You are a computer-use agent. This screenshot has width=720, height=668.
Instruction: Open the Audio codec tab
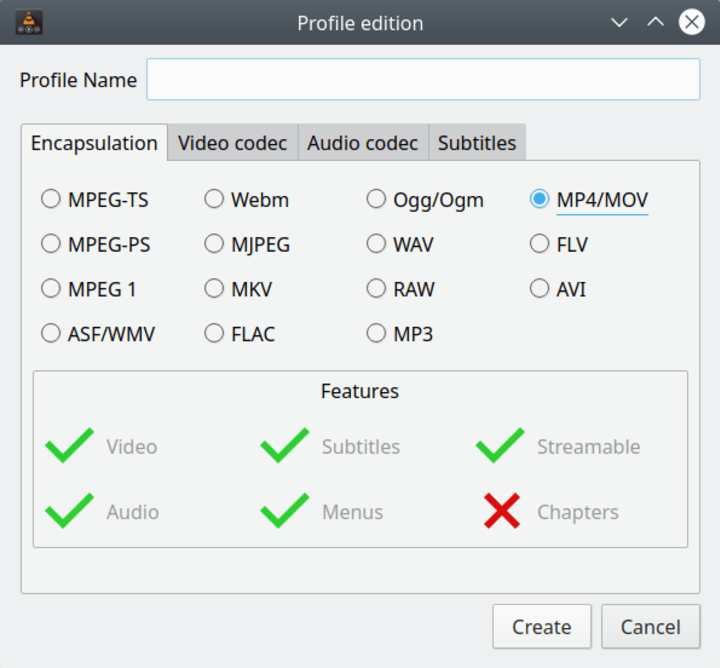tap(362, 143)
